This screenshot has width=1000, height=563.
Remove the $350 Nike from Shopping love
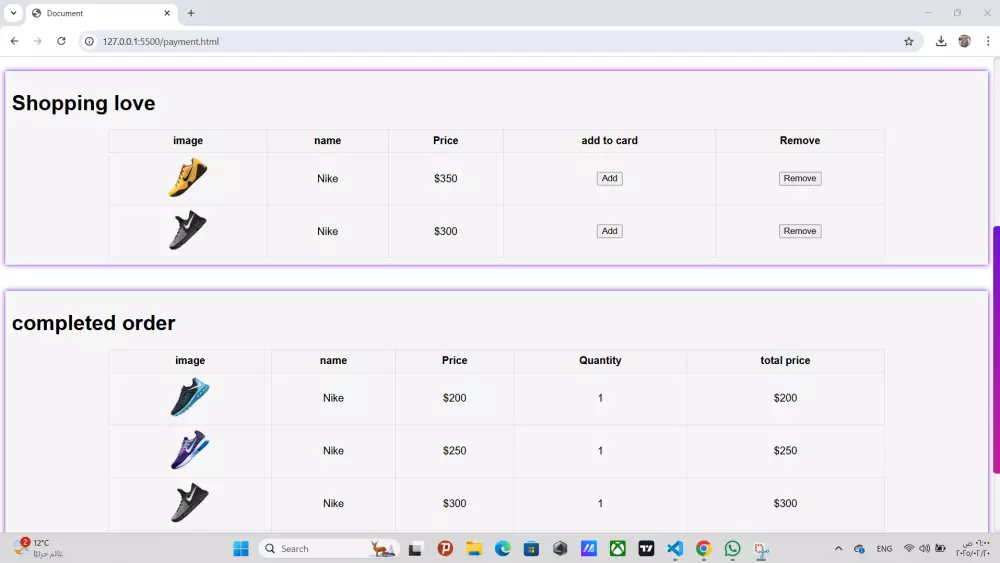[x=800, y=179]
